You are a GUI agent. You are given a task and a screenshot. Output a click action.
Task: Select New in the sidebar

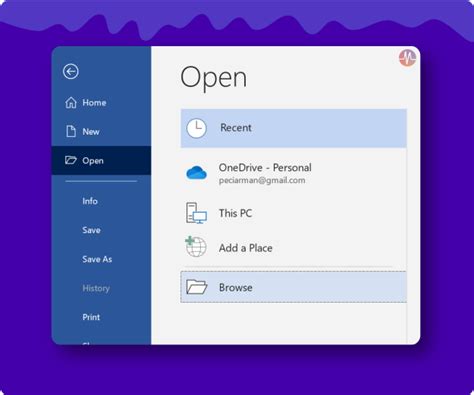101,131
